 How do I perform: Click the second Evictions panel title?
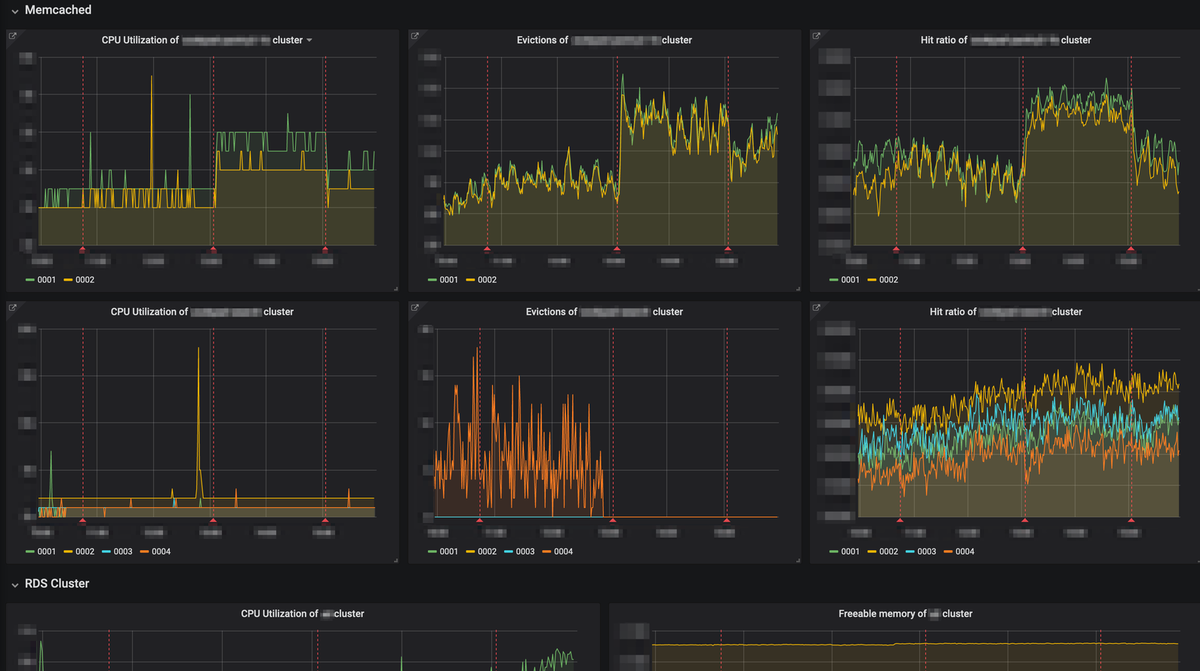(x=604, y=312)
